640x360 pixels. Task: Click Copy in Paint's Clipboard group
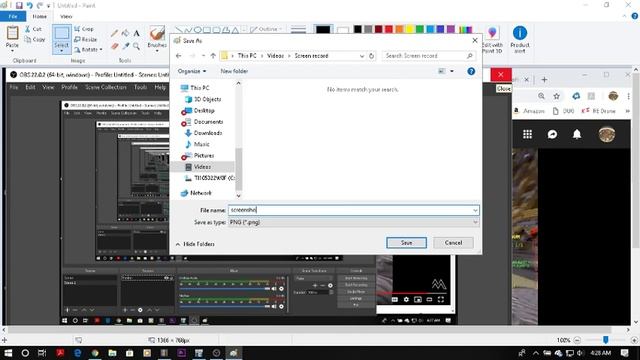click(35, 40)
